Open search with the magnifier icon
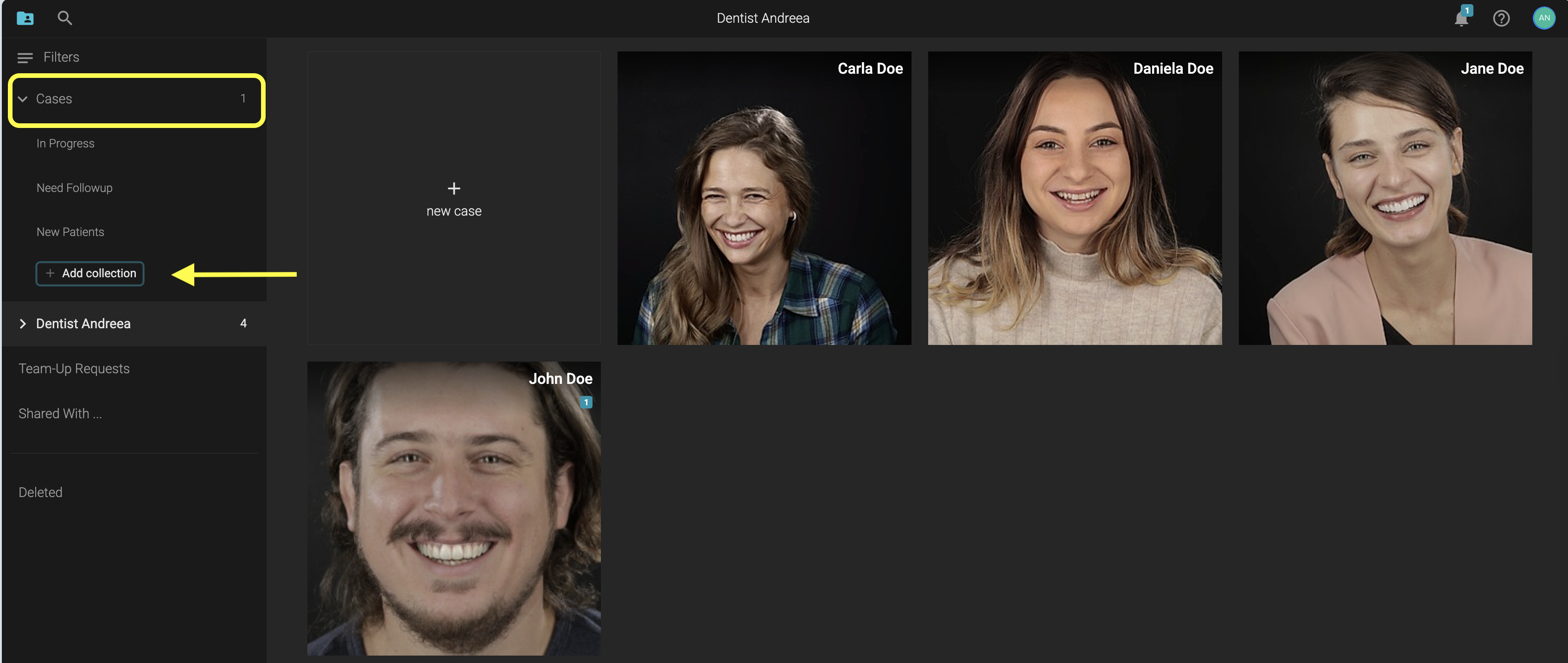The height and width of the screenshot is (663, 1568). click(64, 18)
